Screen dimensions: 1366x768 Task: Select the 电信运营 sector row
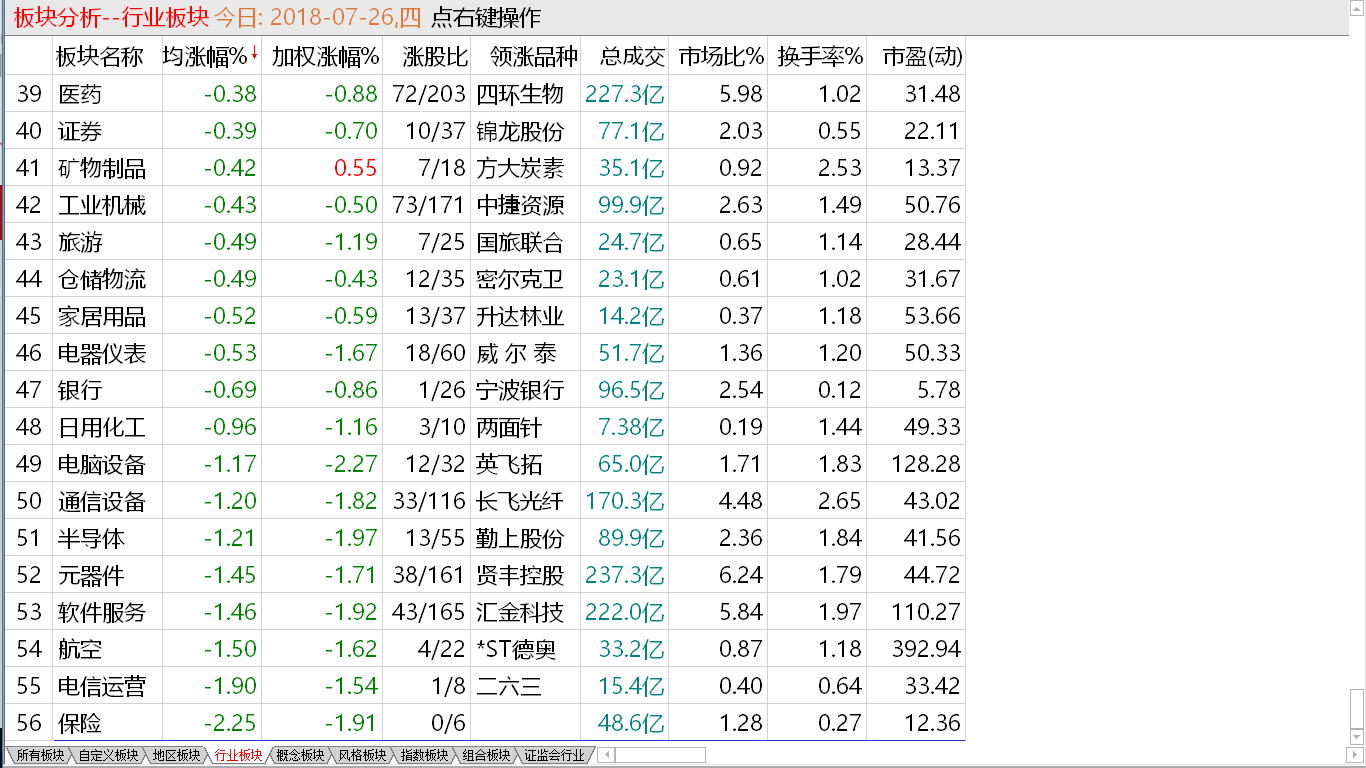485,686
